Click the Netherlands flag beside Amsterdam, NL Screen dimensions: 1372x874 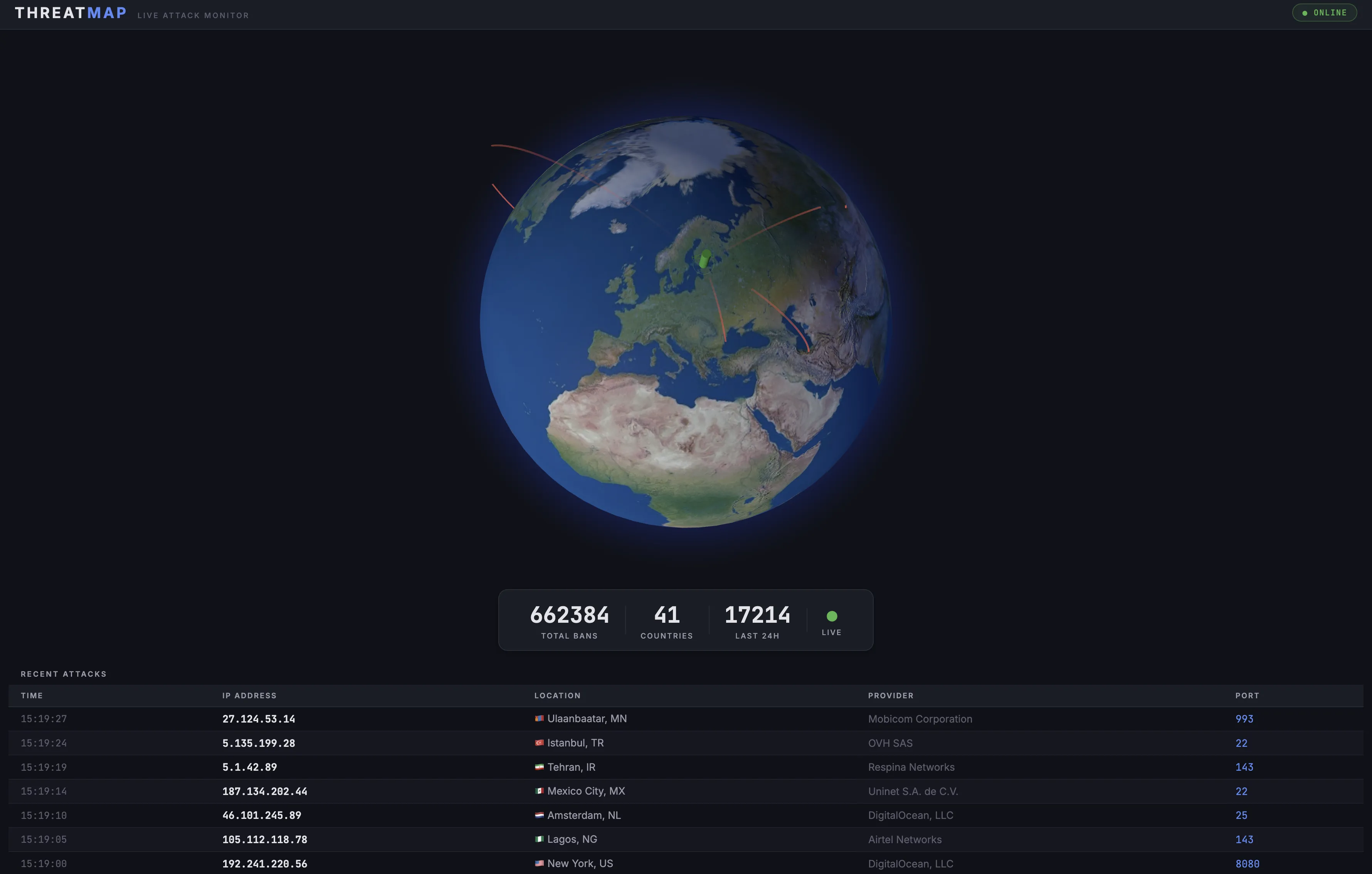tap(539, 815)
